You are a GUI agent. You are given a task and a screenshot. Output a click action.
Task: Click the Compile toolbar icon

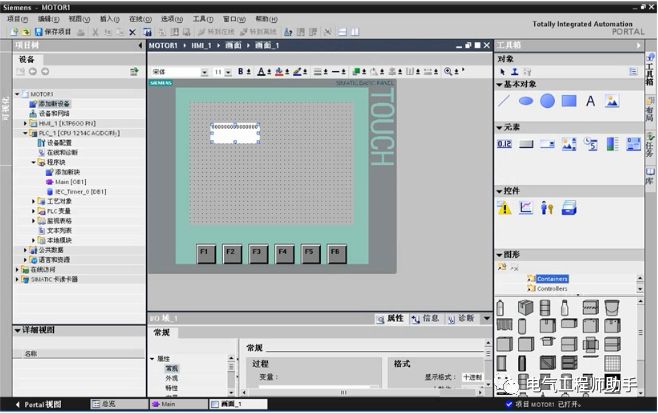point(147,32)
